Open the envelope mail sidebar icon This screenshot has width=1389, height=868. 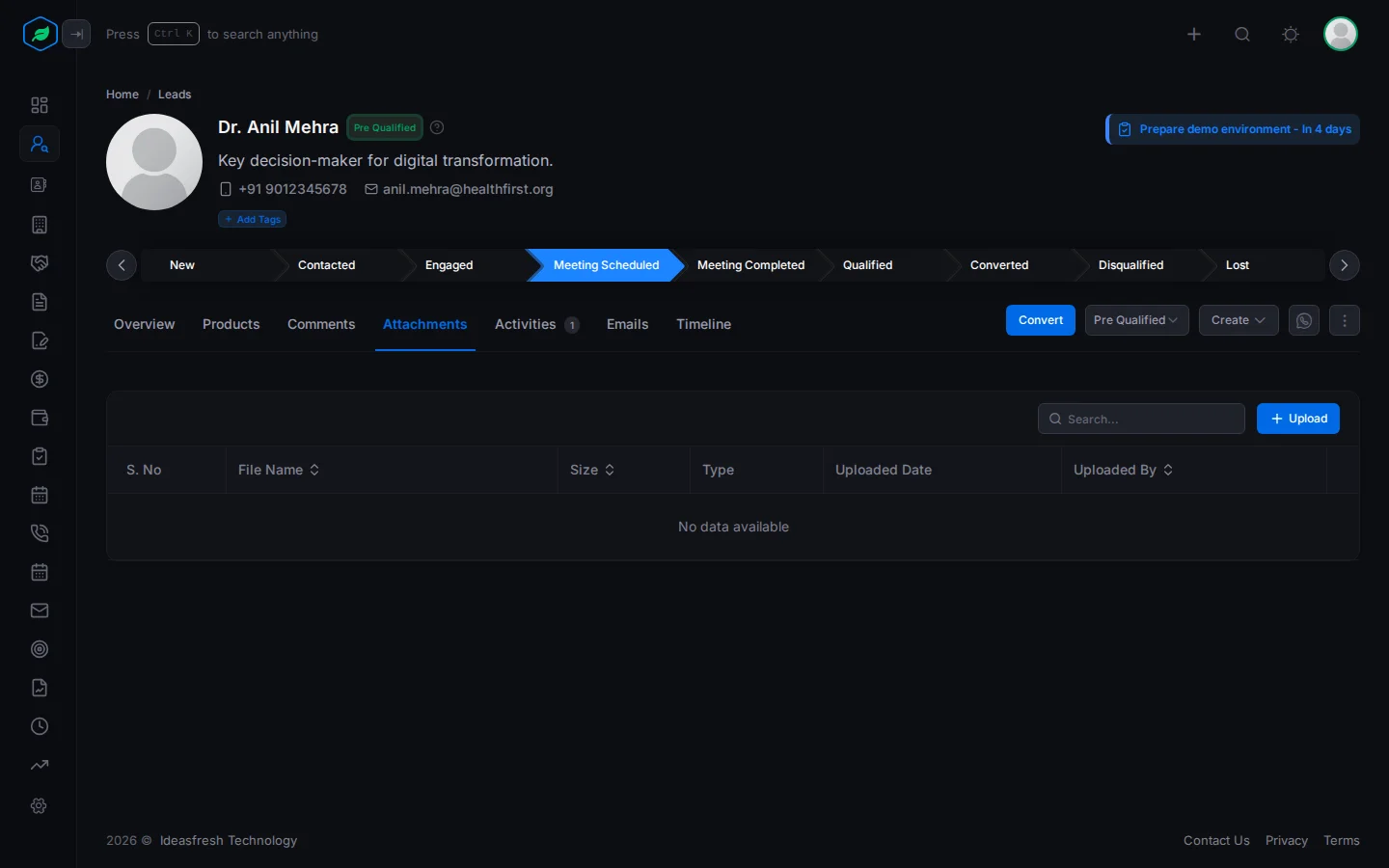coord(40,610)
